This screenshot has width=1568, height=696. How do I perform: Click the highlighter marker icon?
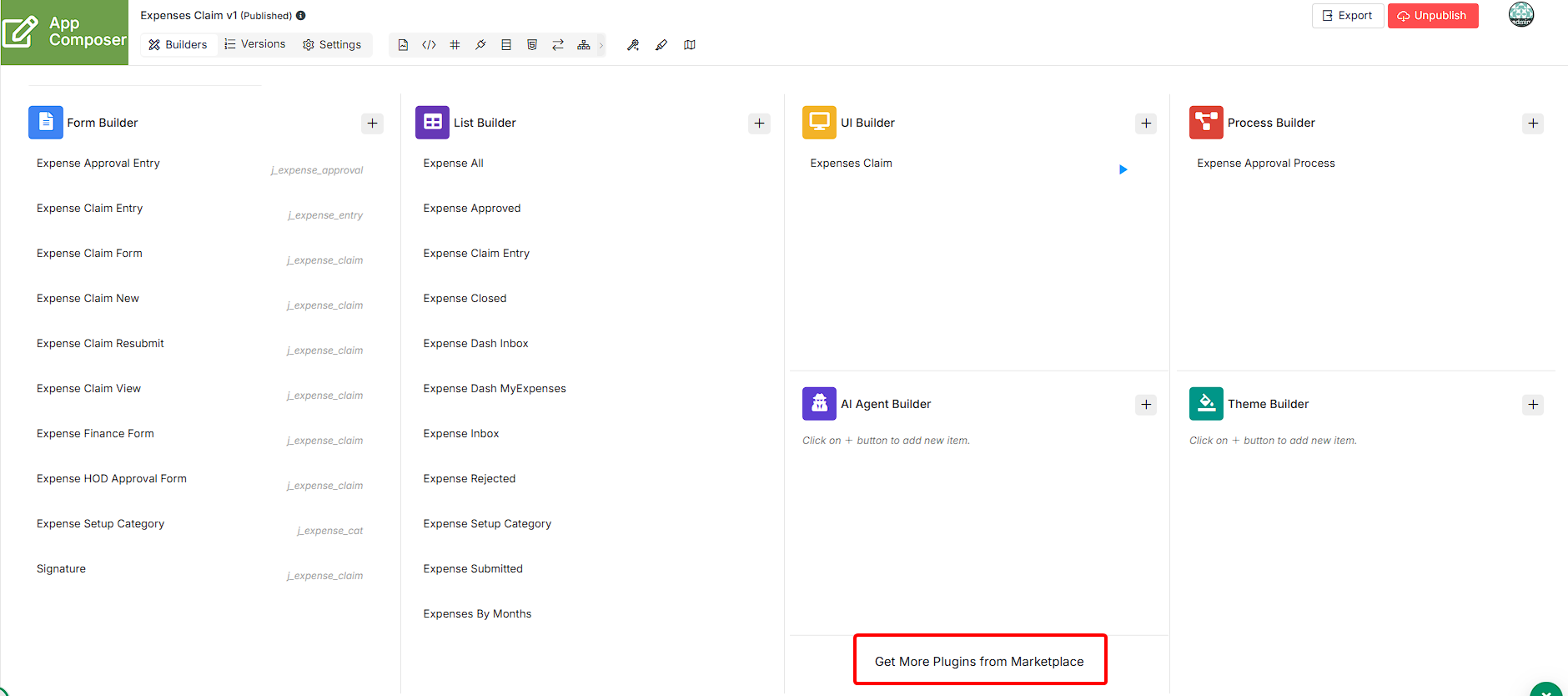pos(661,45)
